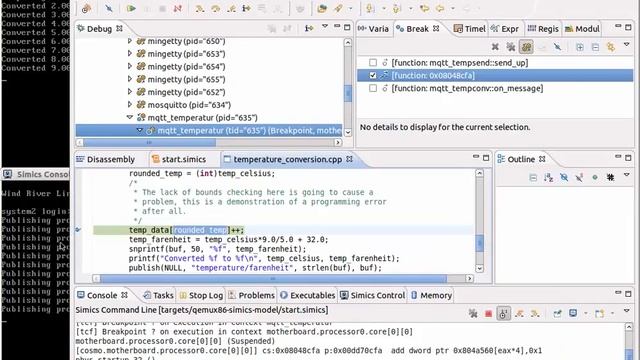Toggle Instruction Stepping Mode in Debug view toolbar
Viewport: 640px width, 360px height.
pos(309,28)
